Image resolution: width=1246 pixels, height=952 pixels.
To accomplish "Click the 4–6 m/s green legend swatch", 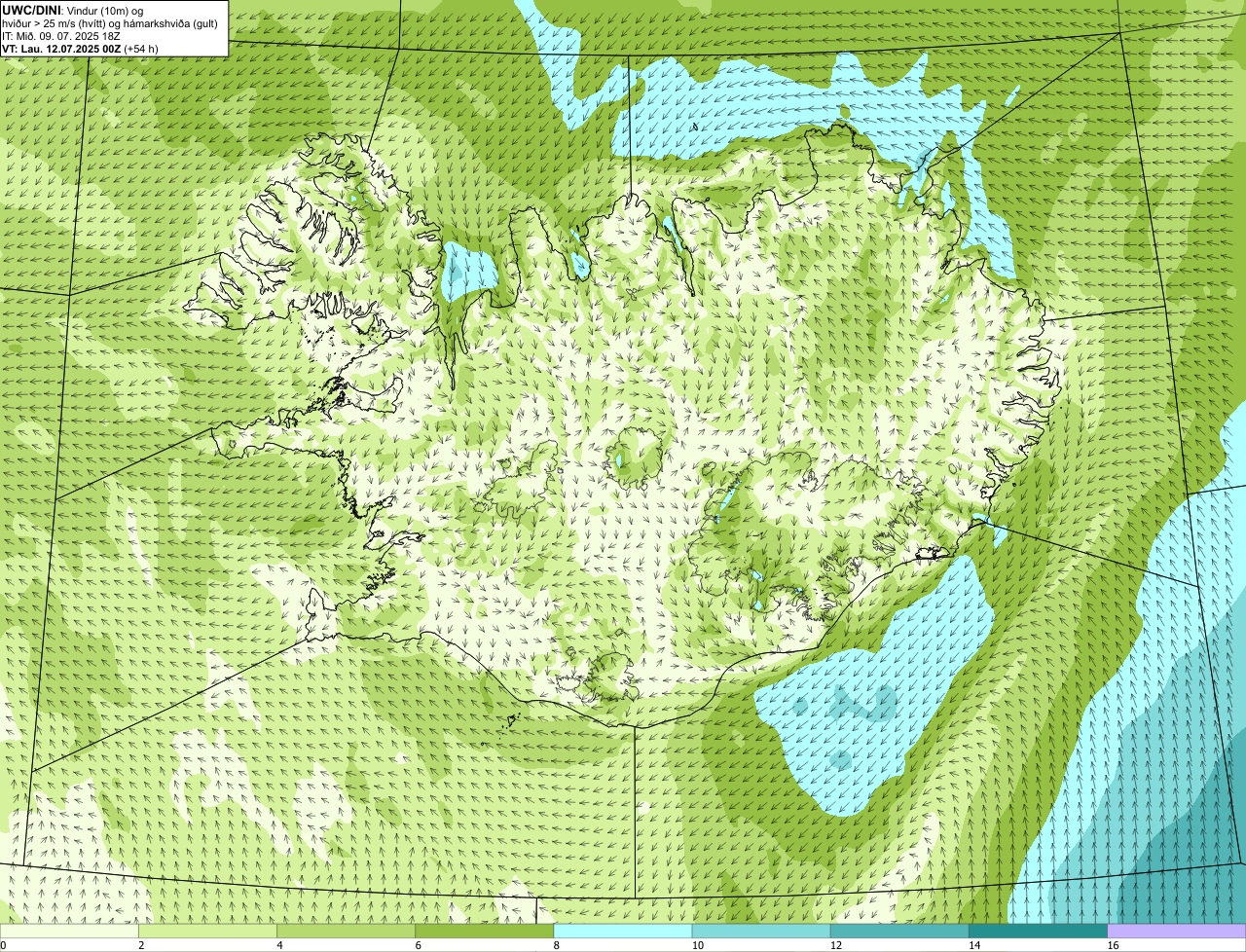I will 346,932.
